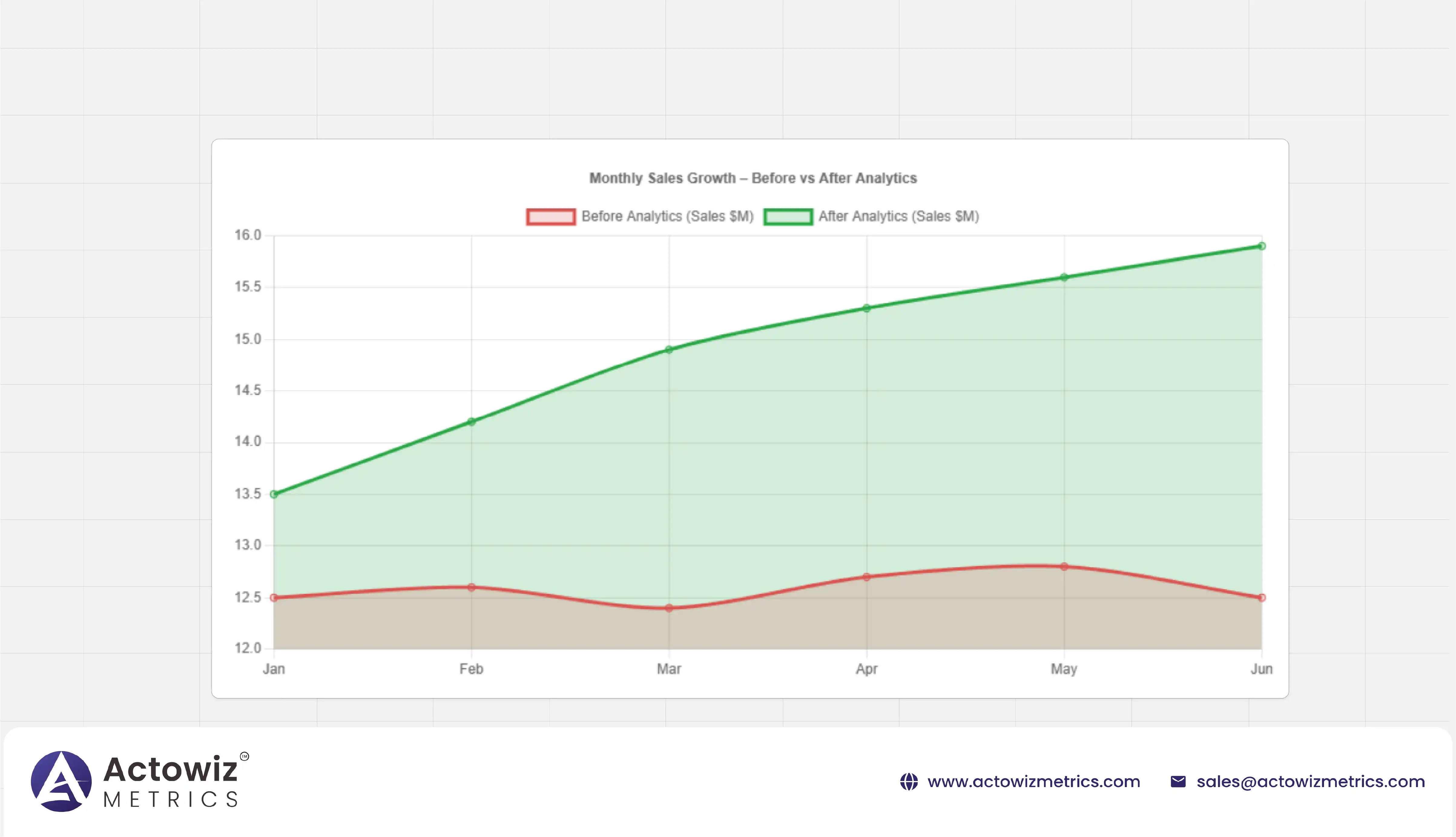
Task: Click the red April data point
Action: pyautogui.click(x=867, y=577)
